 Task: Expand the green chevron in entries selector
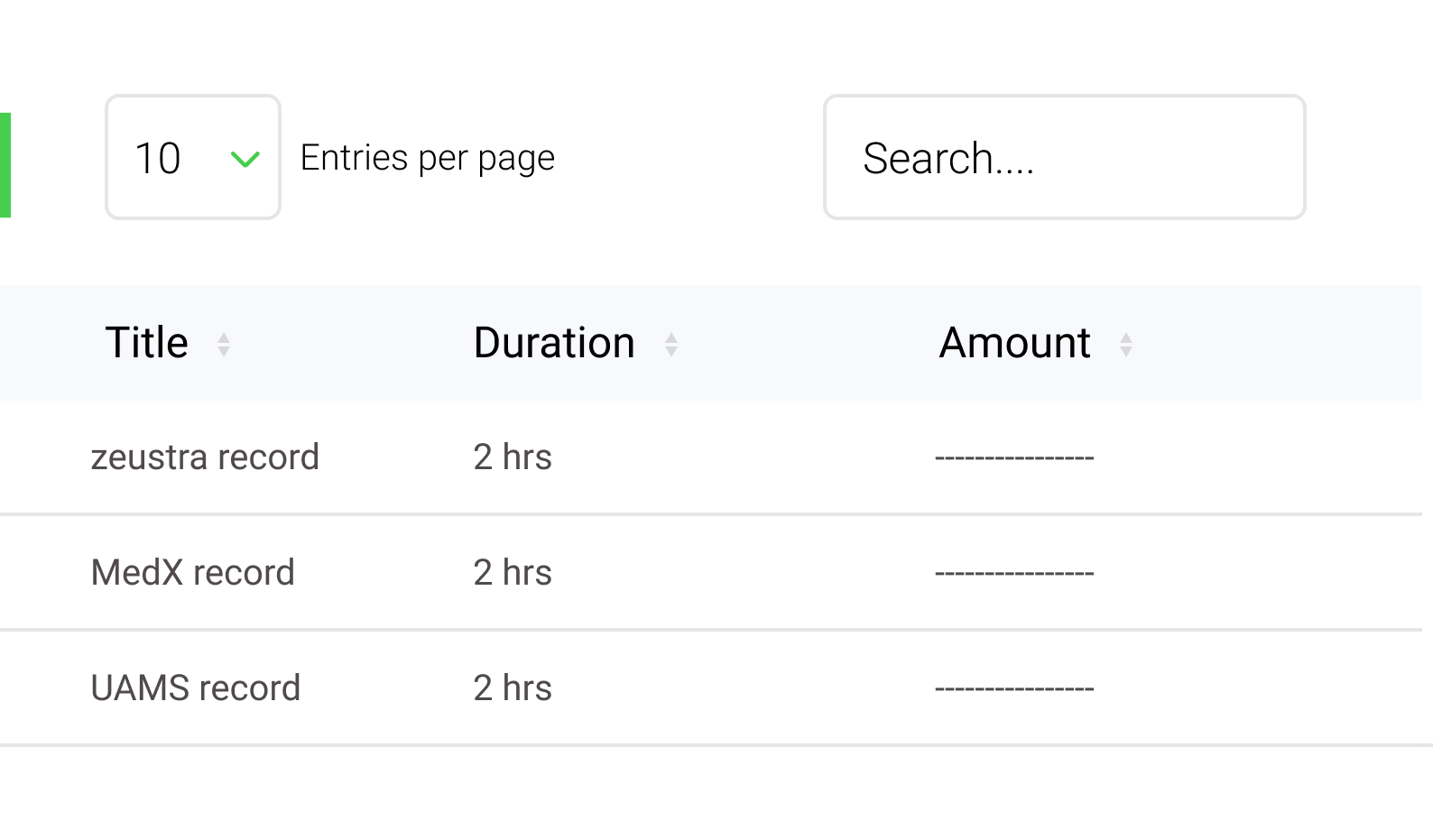pos(245,160)
